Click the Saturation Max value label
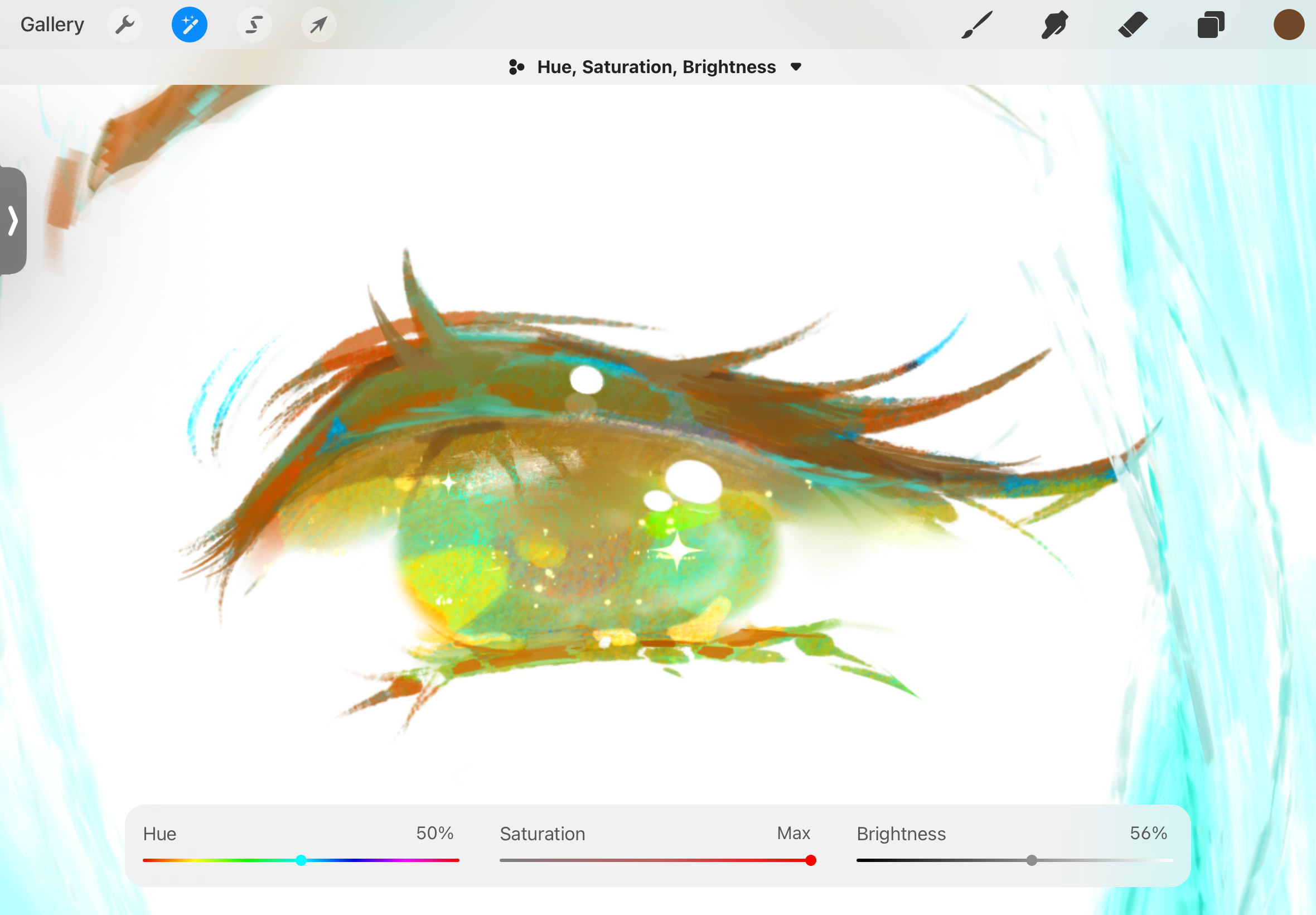The width and height of the screenshot is (1316, 915). [793, 833]
